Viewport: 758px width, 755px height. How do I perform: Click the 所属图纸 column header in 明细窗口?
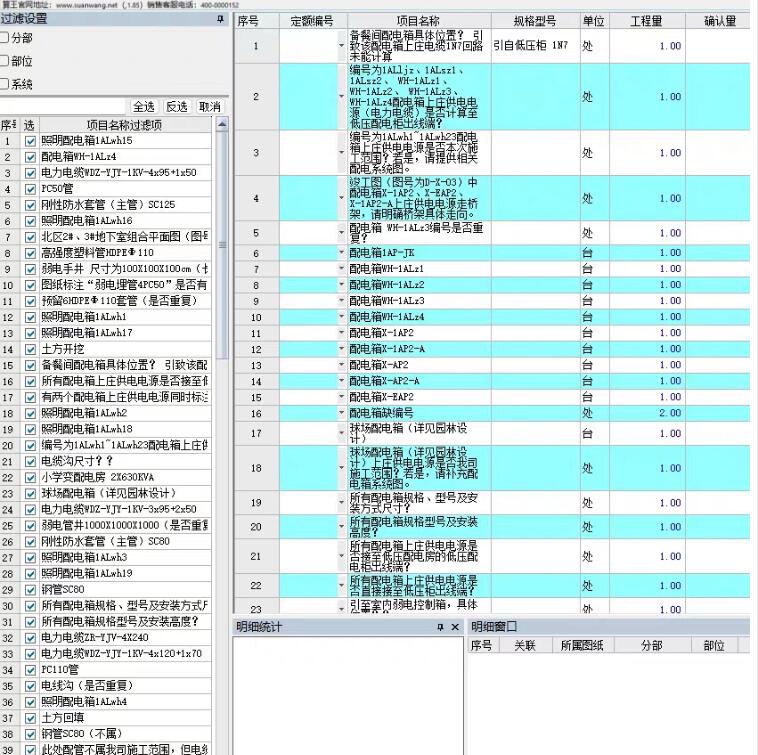(x=582, y=645)
